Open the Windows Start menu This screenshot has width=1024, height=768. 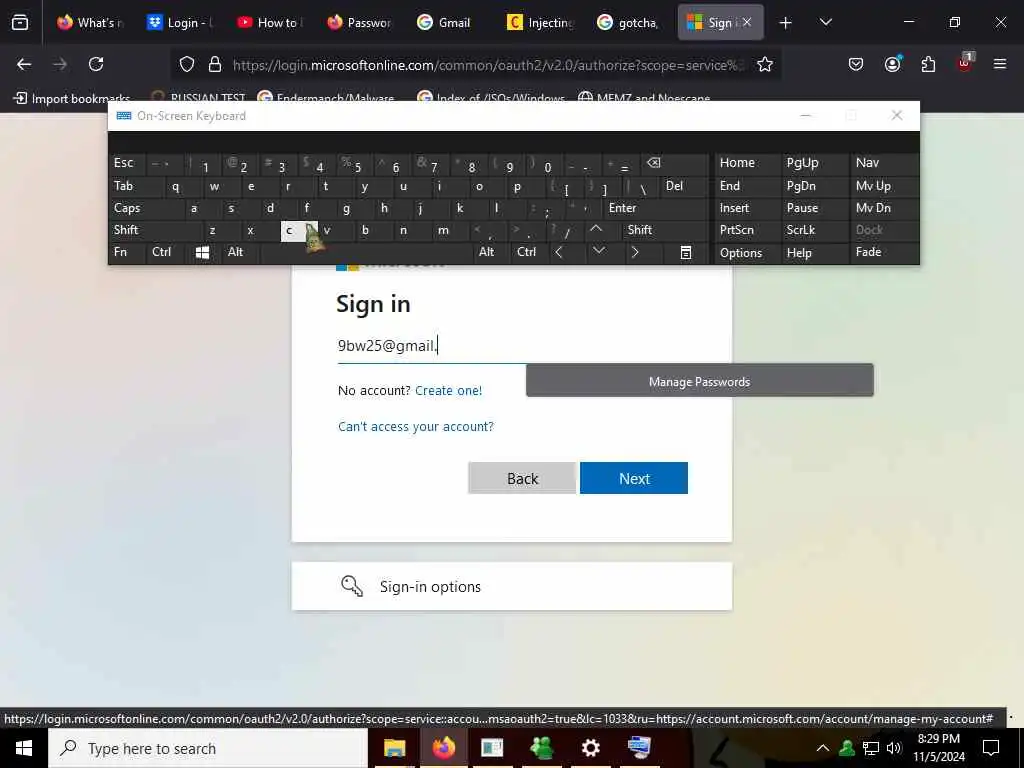24,748
